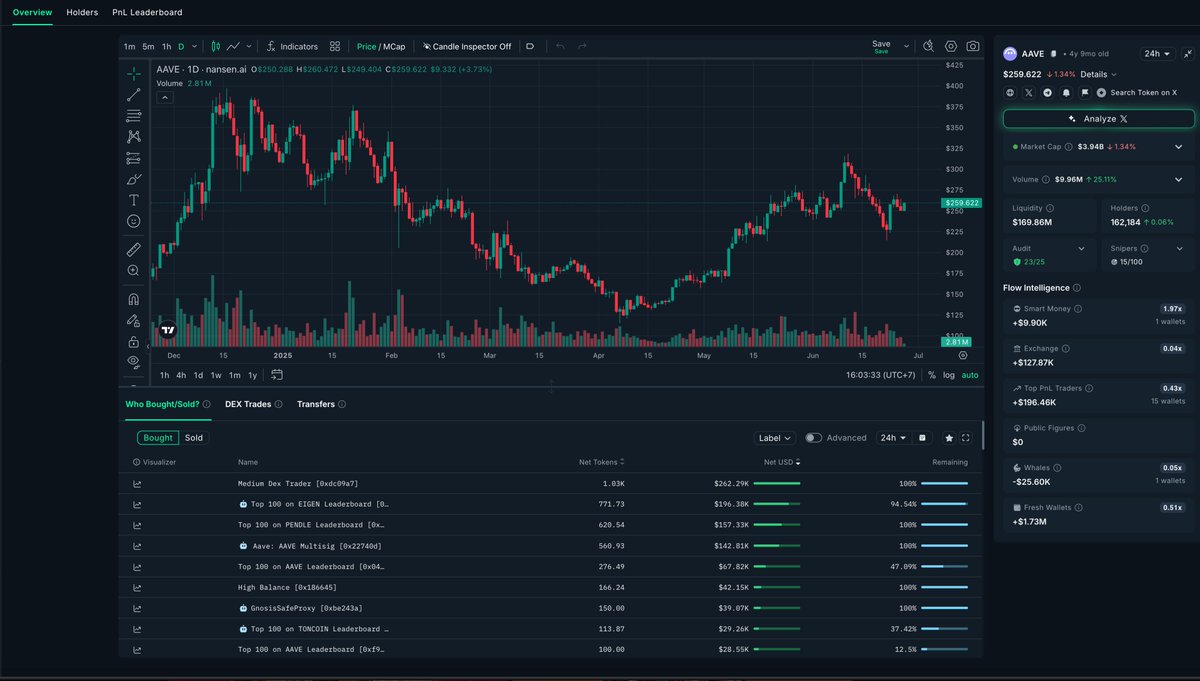Click the Save layout button
Screen dimensions: 1200x681
(x=881, y=46)
